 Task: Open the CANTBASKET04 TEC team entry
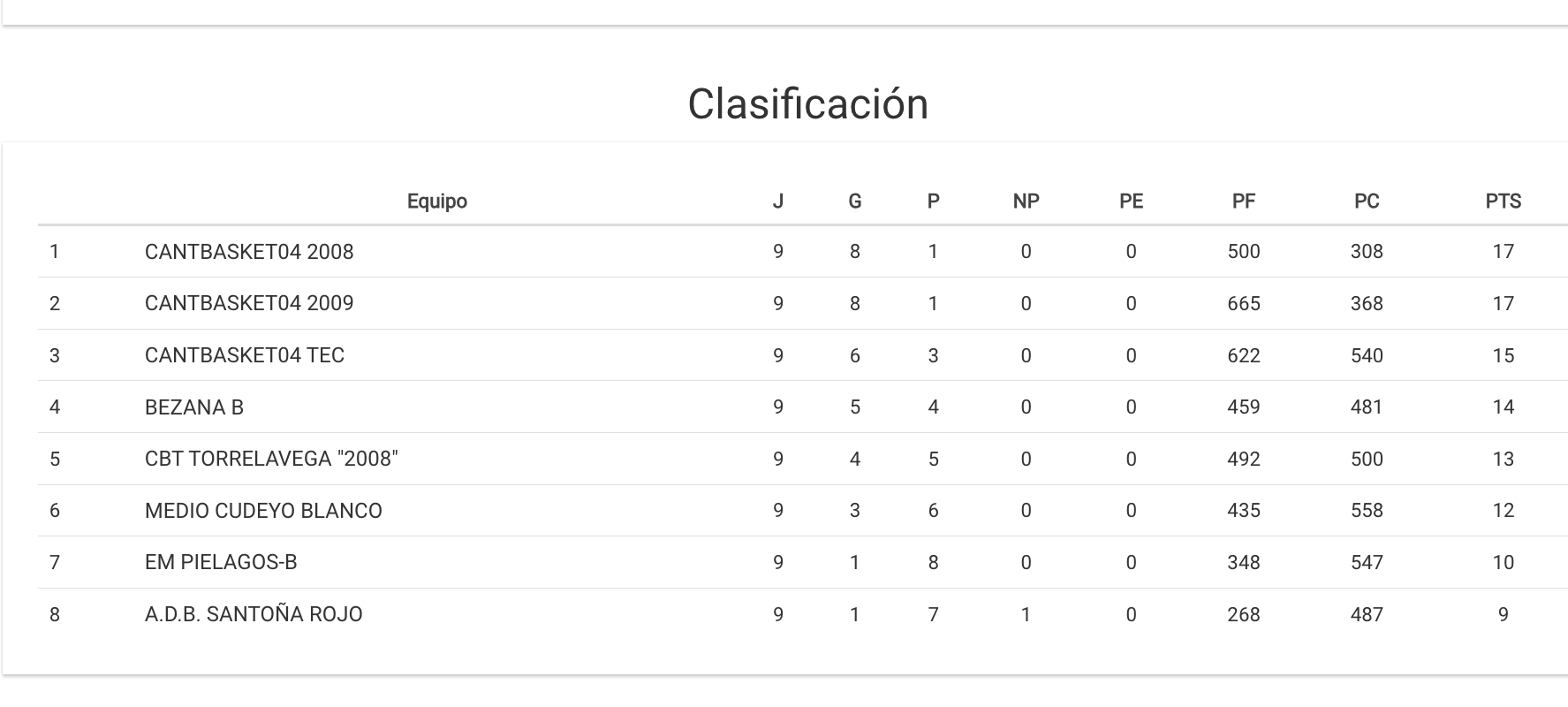click(x=245, y=355)
